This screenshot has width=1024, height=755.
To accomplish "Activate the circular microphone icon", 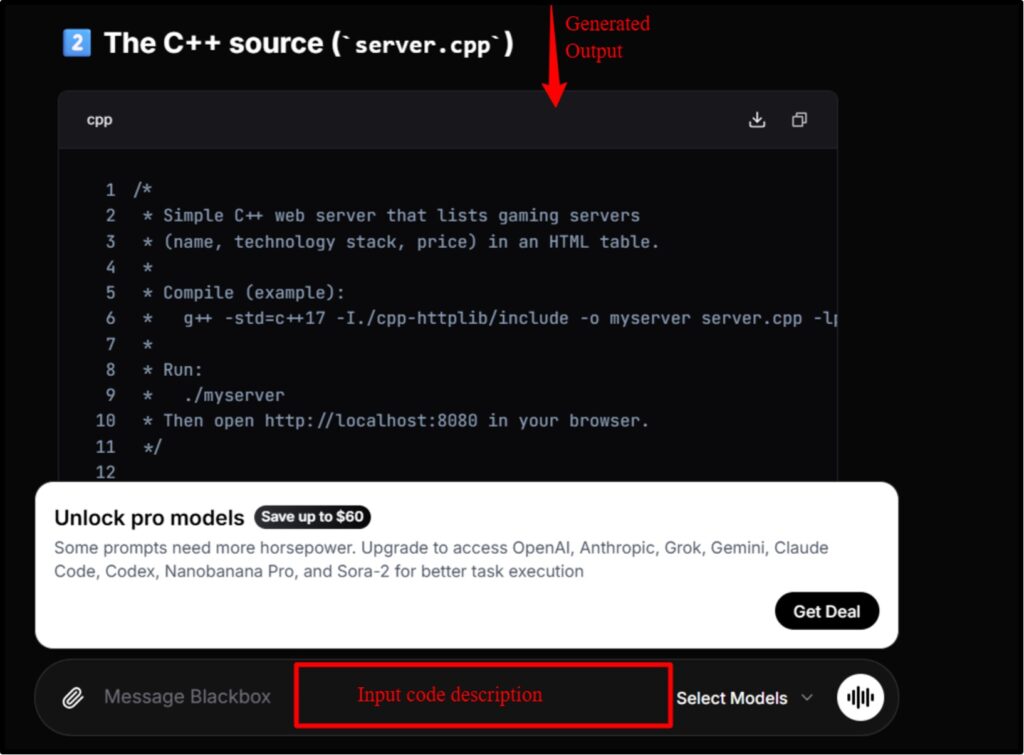I will click(x=858, y=697).
